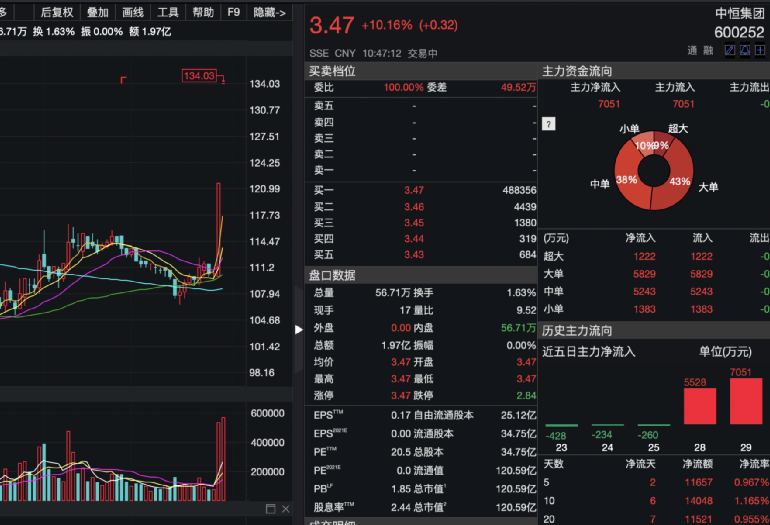Open the 帮助 menu

coord(203,12)
